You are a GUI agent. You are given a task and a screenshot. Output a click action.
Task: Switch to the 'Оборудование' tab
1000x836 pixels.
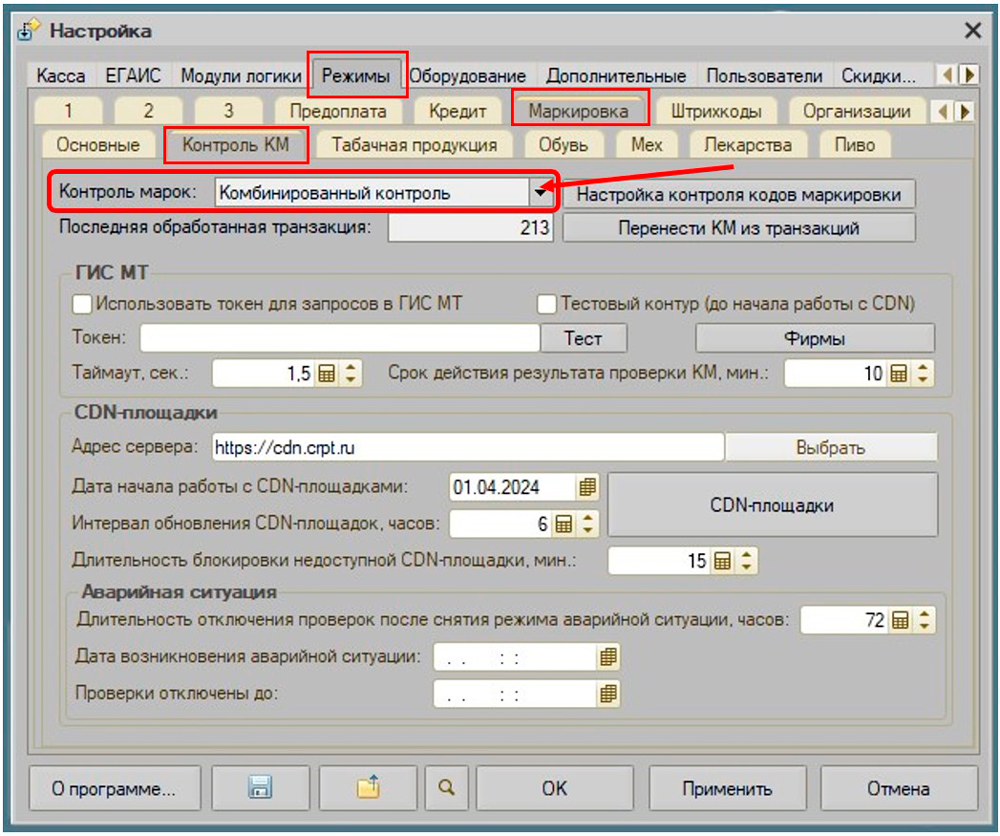[467, 76]
